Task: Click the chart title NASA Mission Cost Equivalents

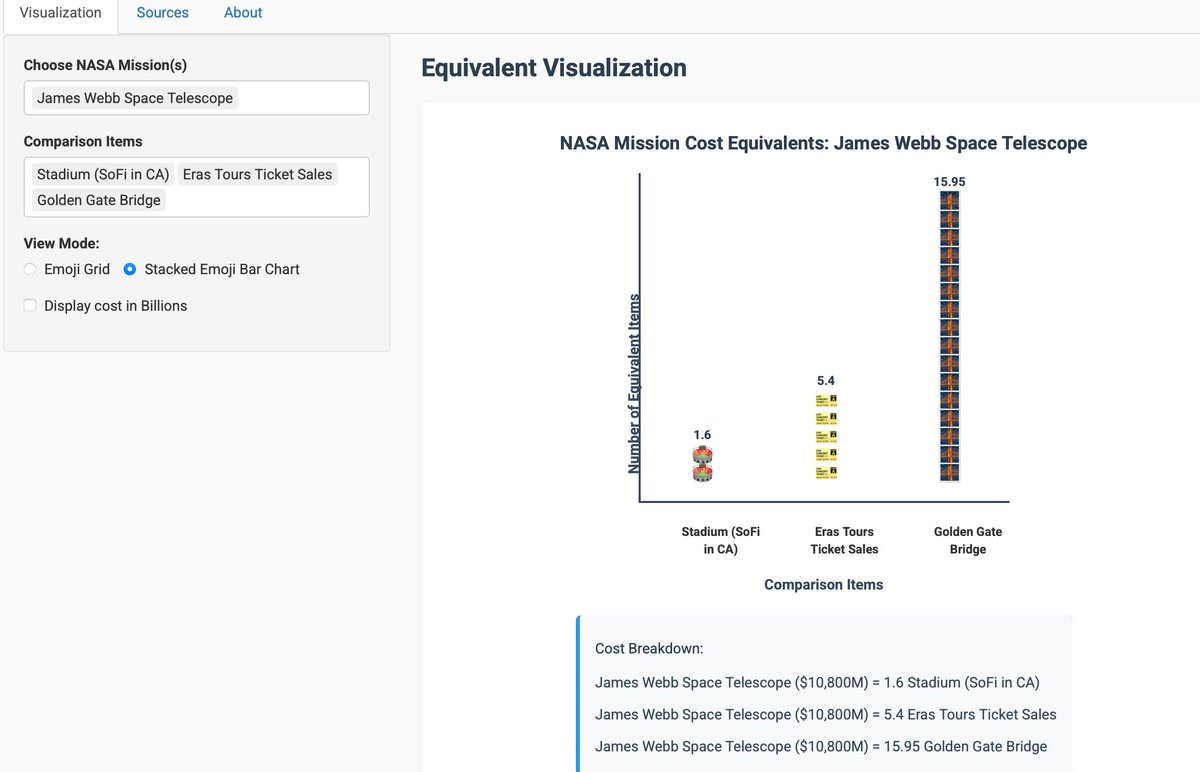Action: tap(823, 143)
